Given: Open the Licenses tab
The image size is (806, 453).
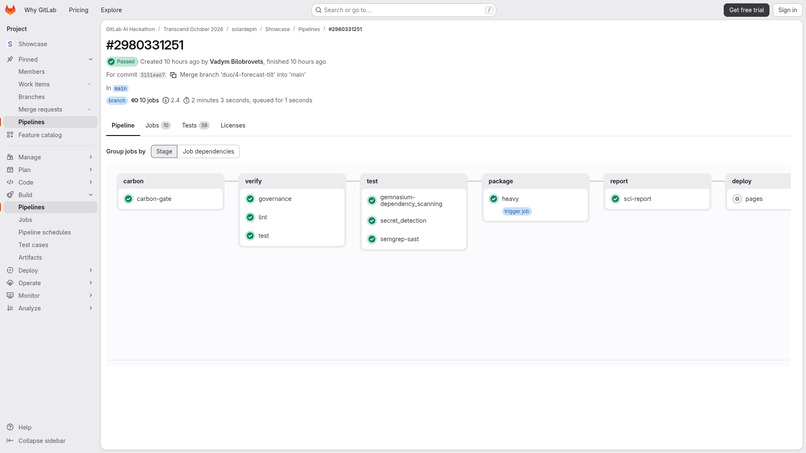Looking at the screenshot, I should tap(233, 125).
